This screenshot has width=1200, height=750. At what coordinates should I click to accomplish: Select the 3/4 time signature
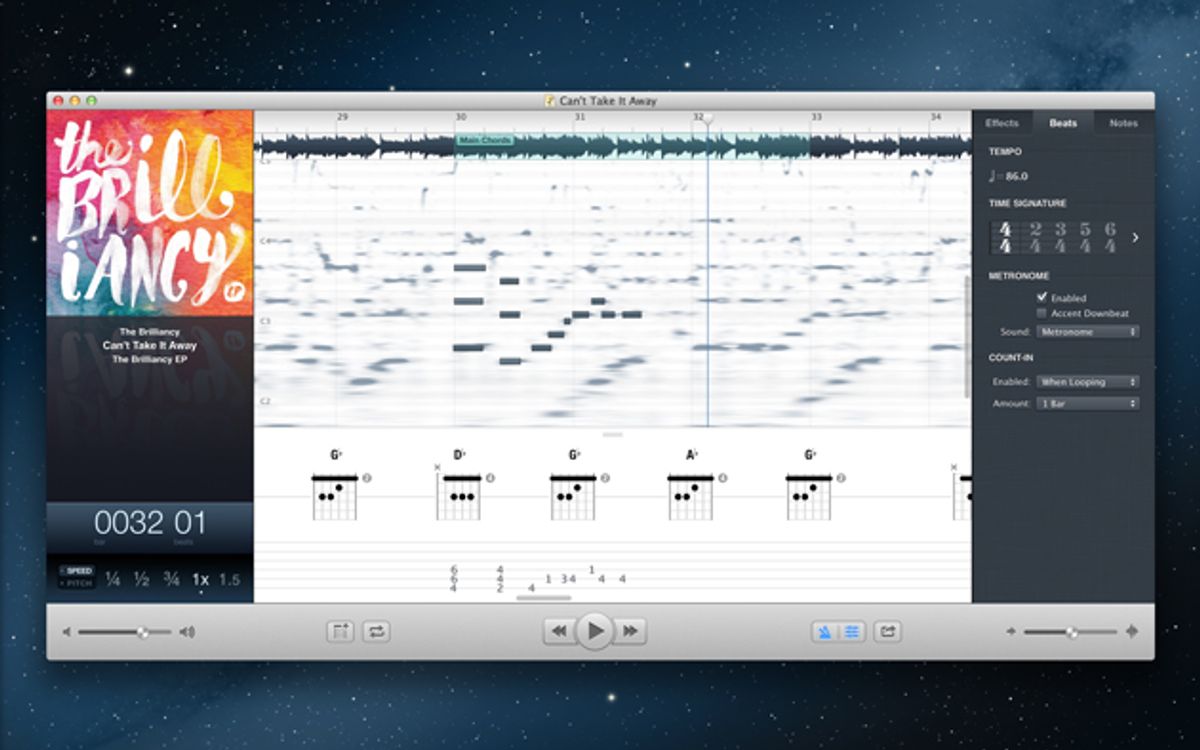tap(1060, 238)
